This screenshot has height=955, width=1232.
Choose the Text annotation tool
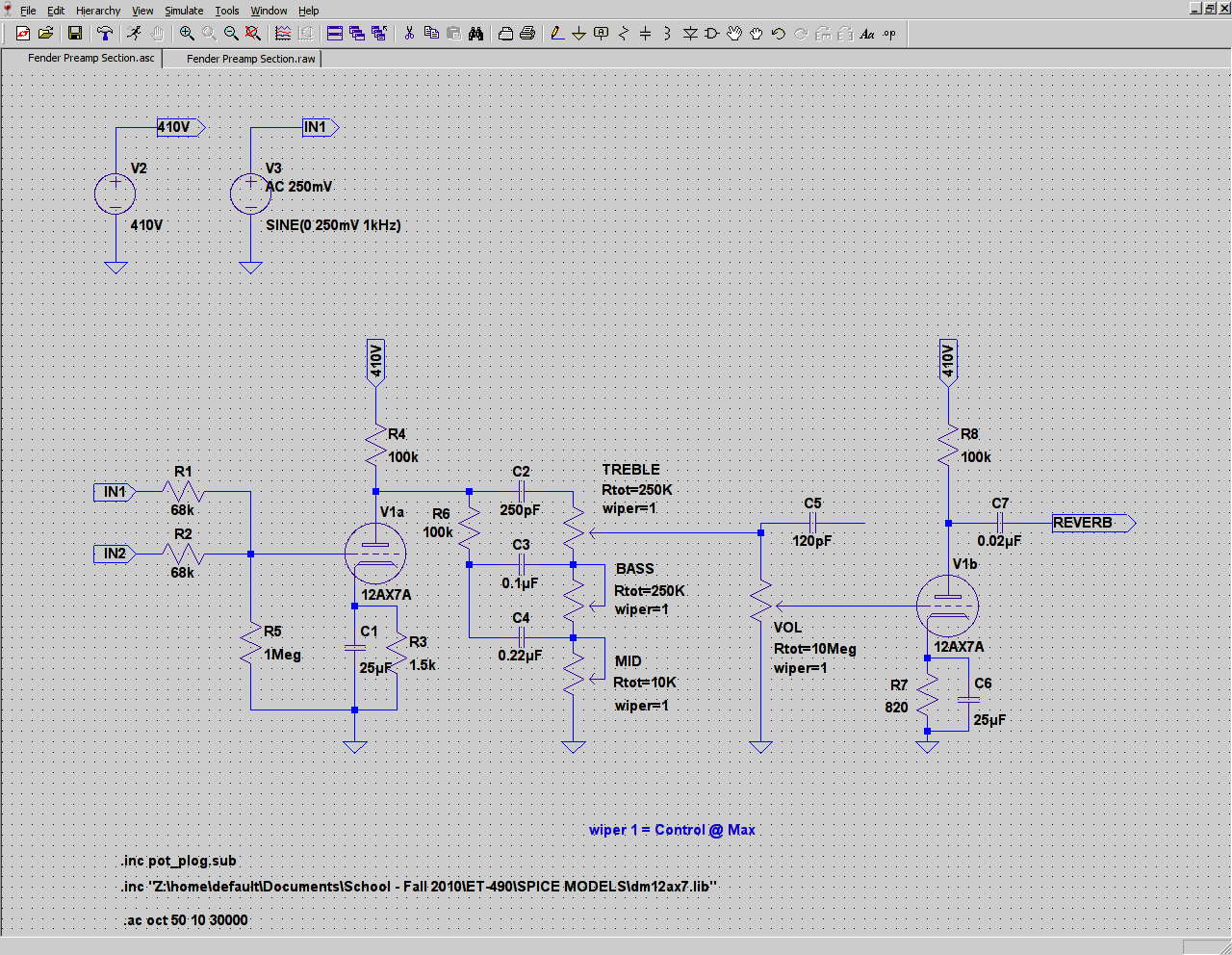pos(866,34)
